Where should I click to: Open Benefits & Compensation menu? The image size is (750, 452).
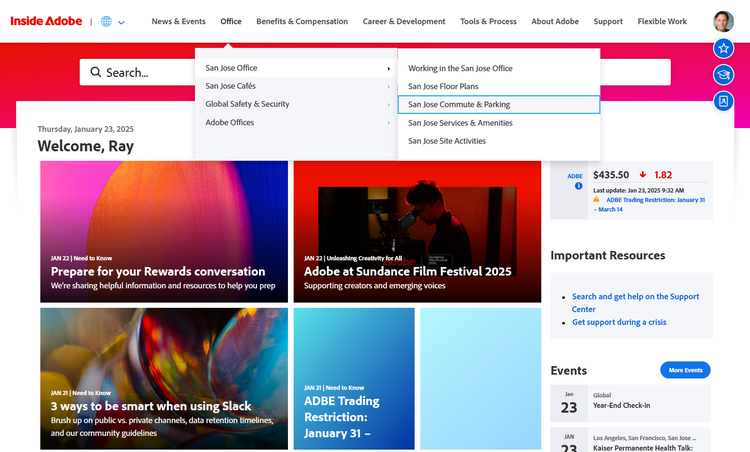(302, 22)
